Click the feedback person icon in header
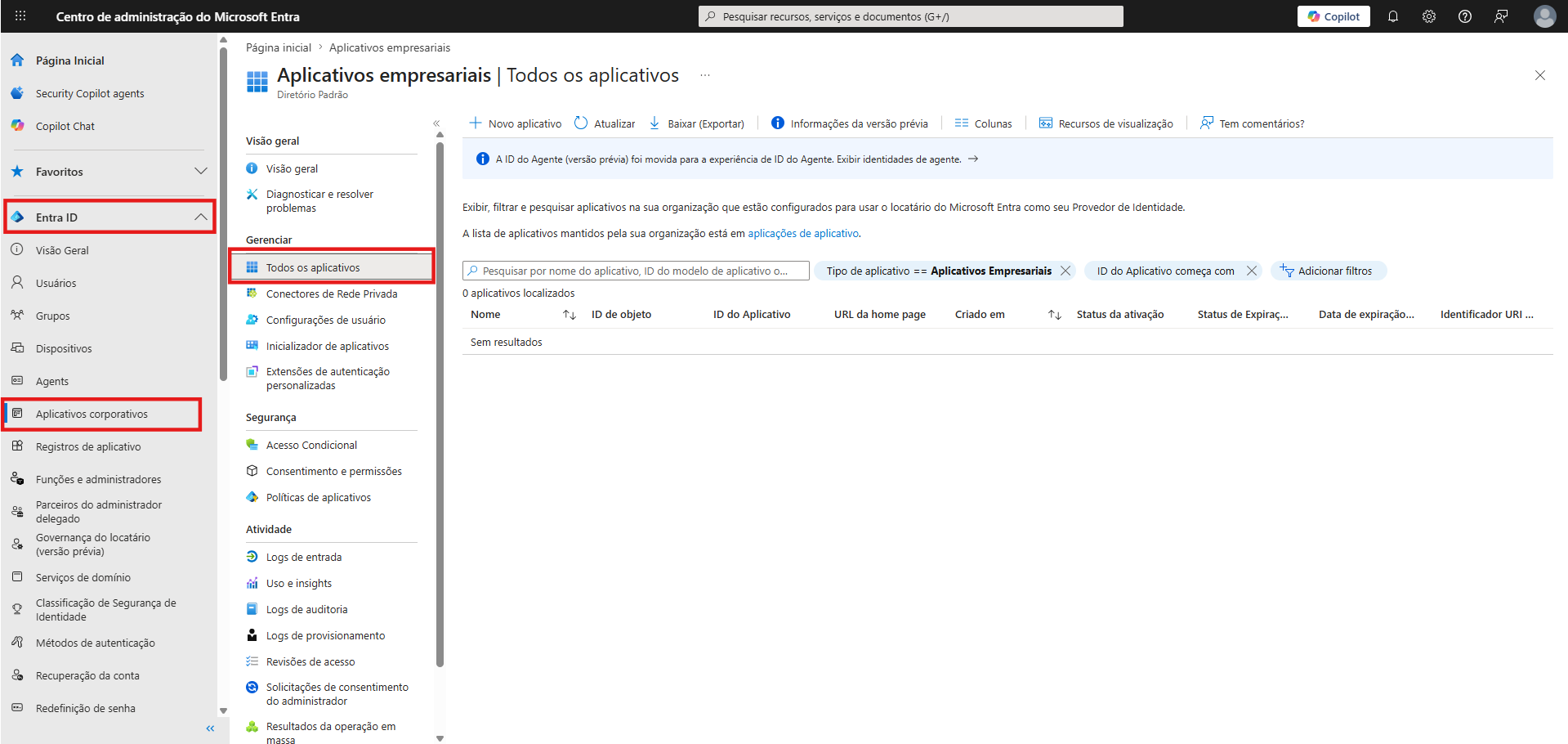Viewport: 1568px width, 744px height. click(x=1501, y=16)
